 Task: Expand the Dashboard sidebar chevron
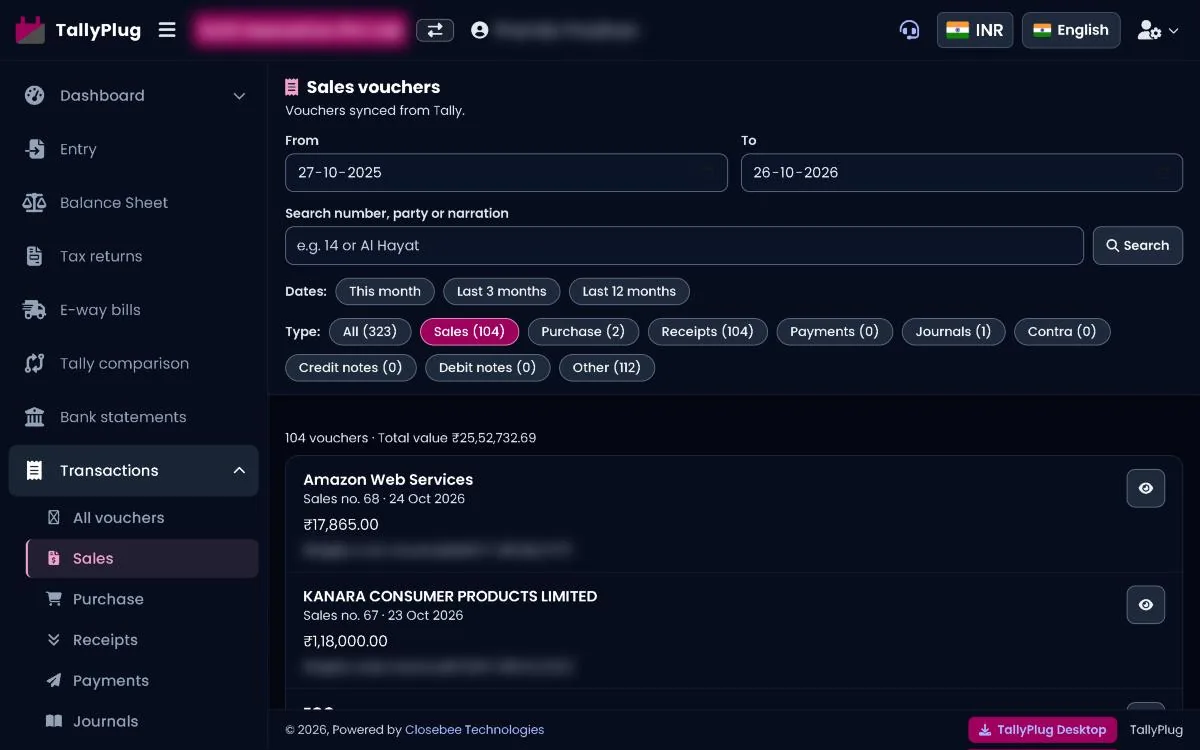click(x=239, y=96)
